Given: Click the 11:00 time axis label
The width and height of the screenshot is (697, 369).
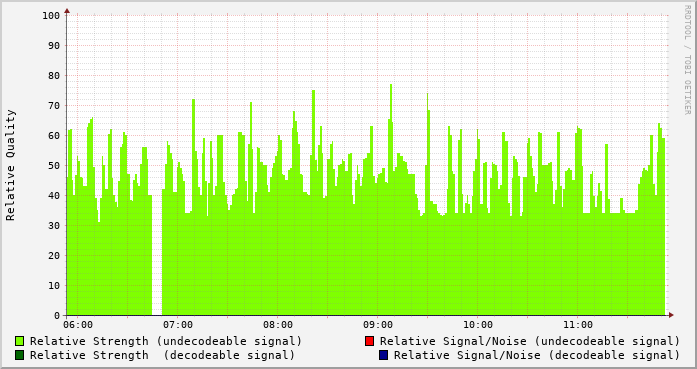Looking at the screenshot, I should [578, 325].
